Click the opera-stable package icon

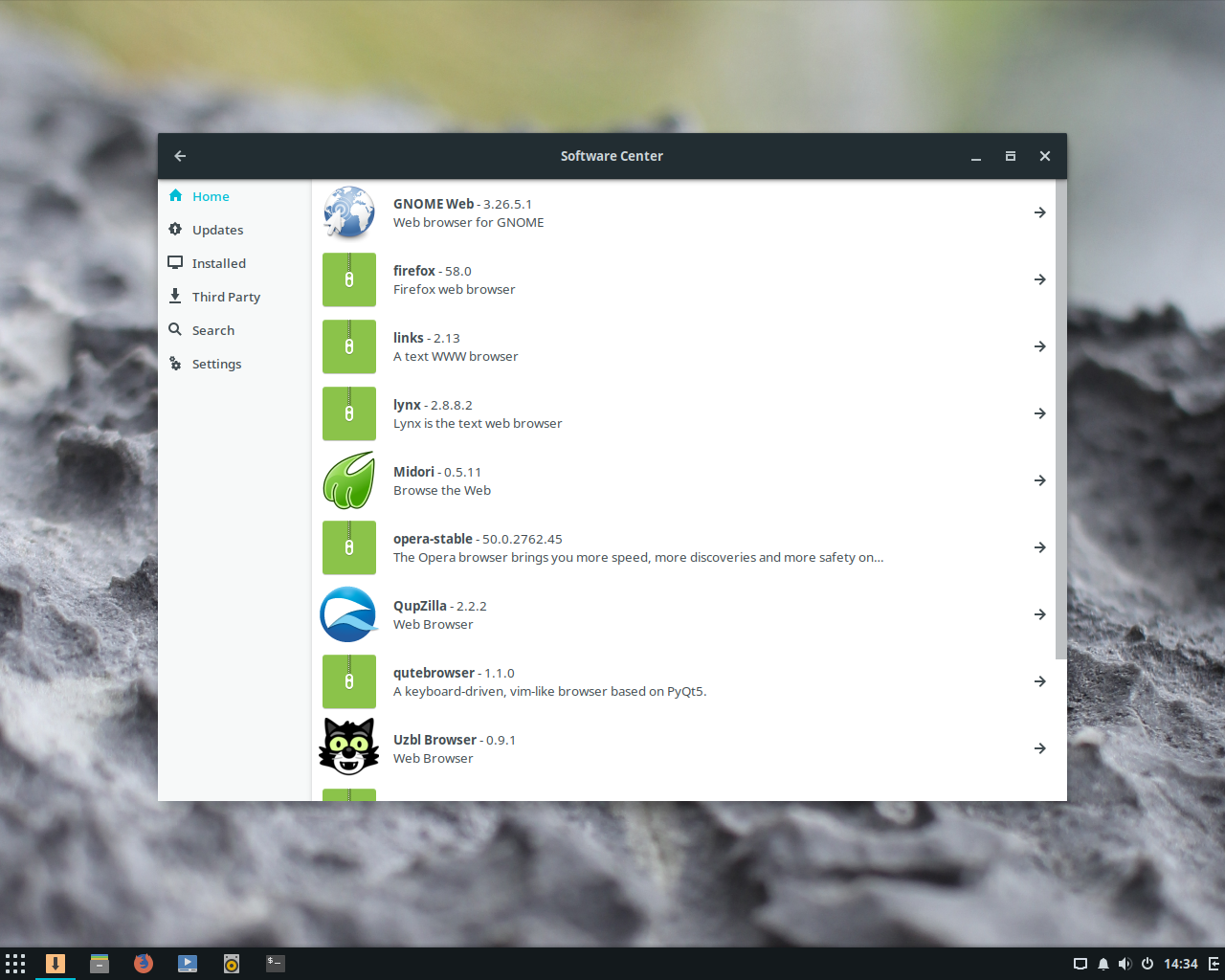click(349, 547)
